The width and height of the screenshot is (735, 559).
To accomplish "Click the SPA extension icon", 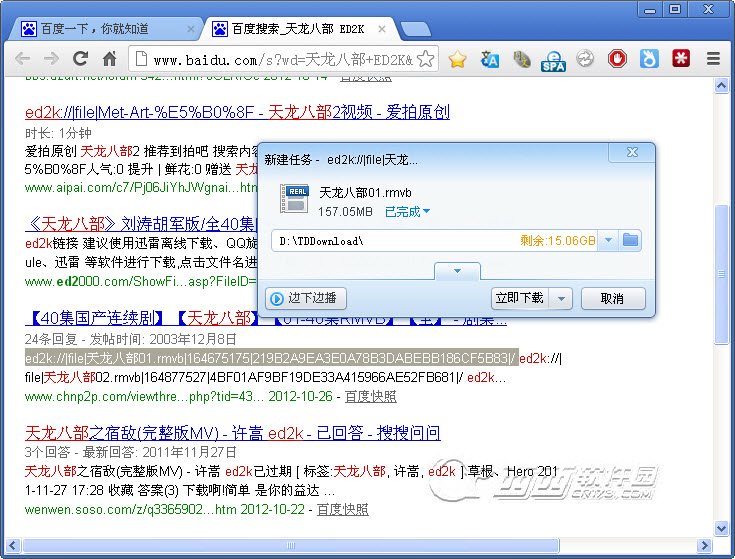I will point(553,60).
